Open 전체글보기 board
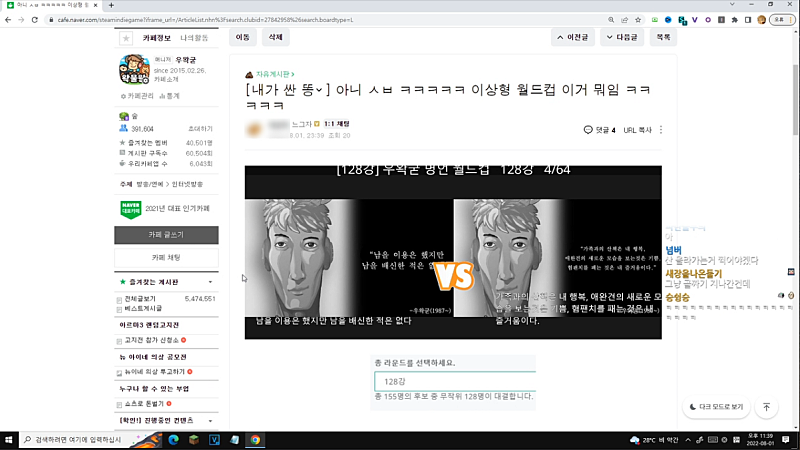Image resolution: width=800 pixels, height=450 pixels. click(140, 299)
